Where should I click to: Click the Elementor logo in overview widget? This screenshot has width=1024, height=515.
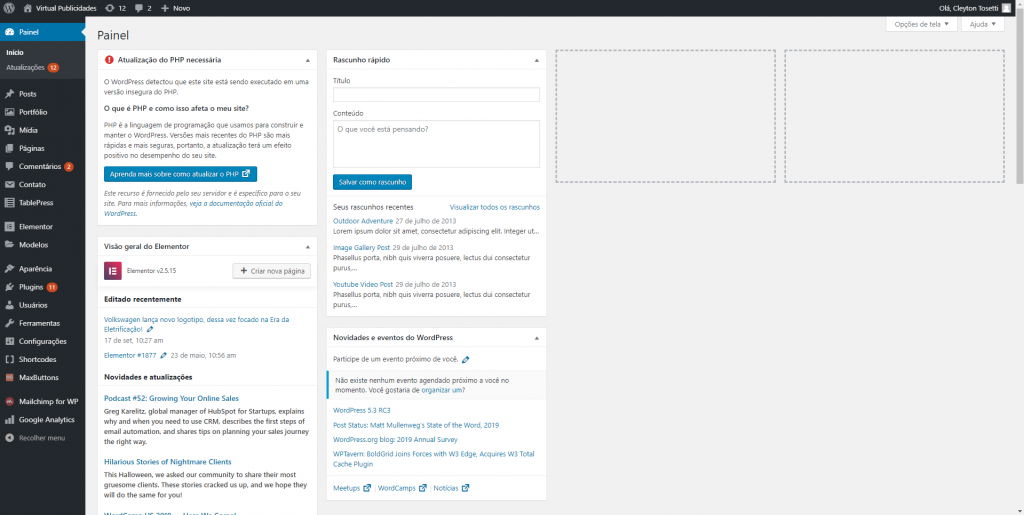click(x=113, y=270)
